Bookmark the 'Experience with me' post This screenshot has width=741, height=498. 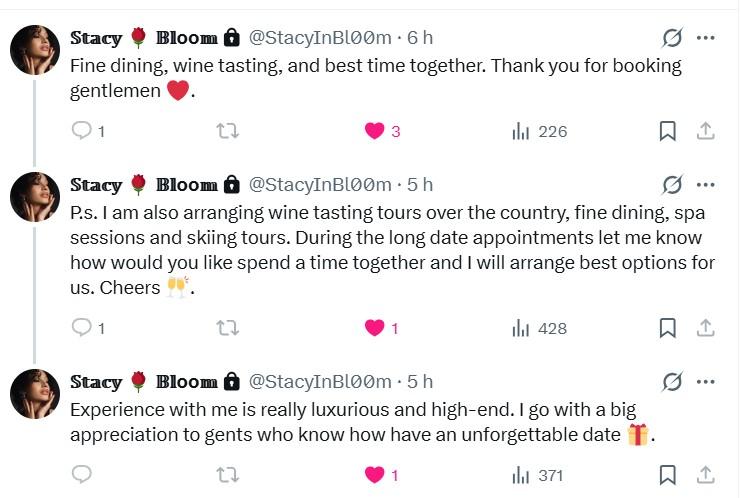point(667,475)
